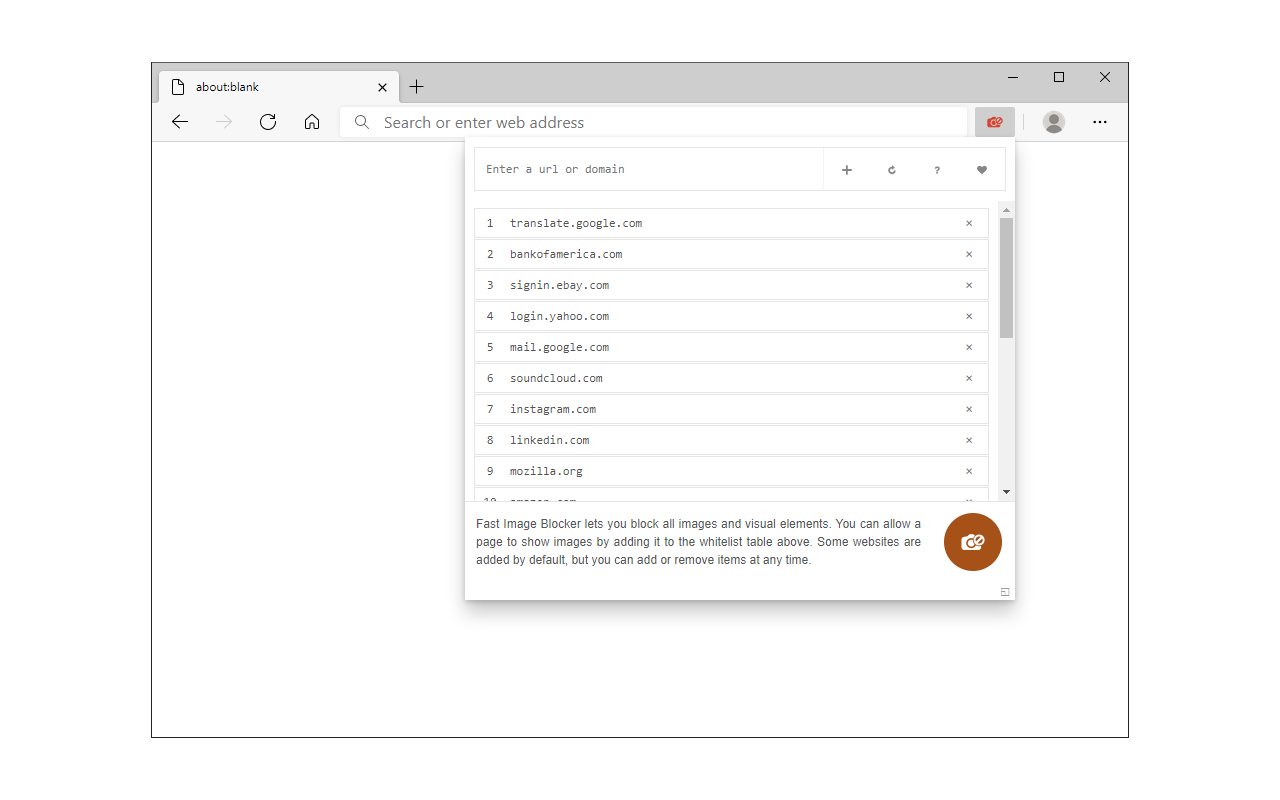Select the mozilla.org row text
This screenshot has height=800, width=1280.
tap(546, 471)
